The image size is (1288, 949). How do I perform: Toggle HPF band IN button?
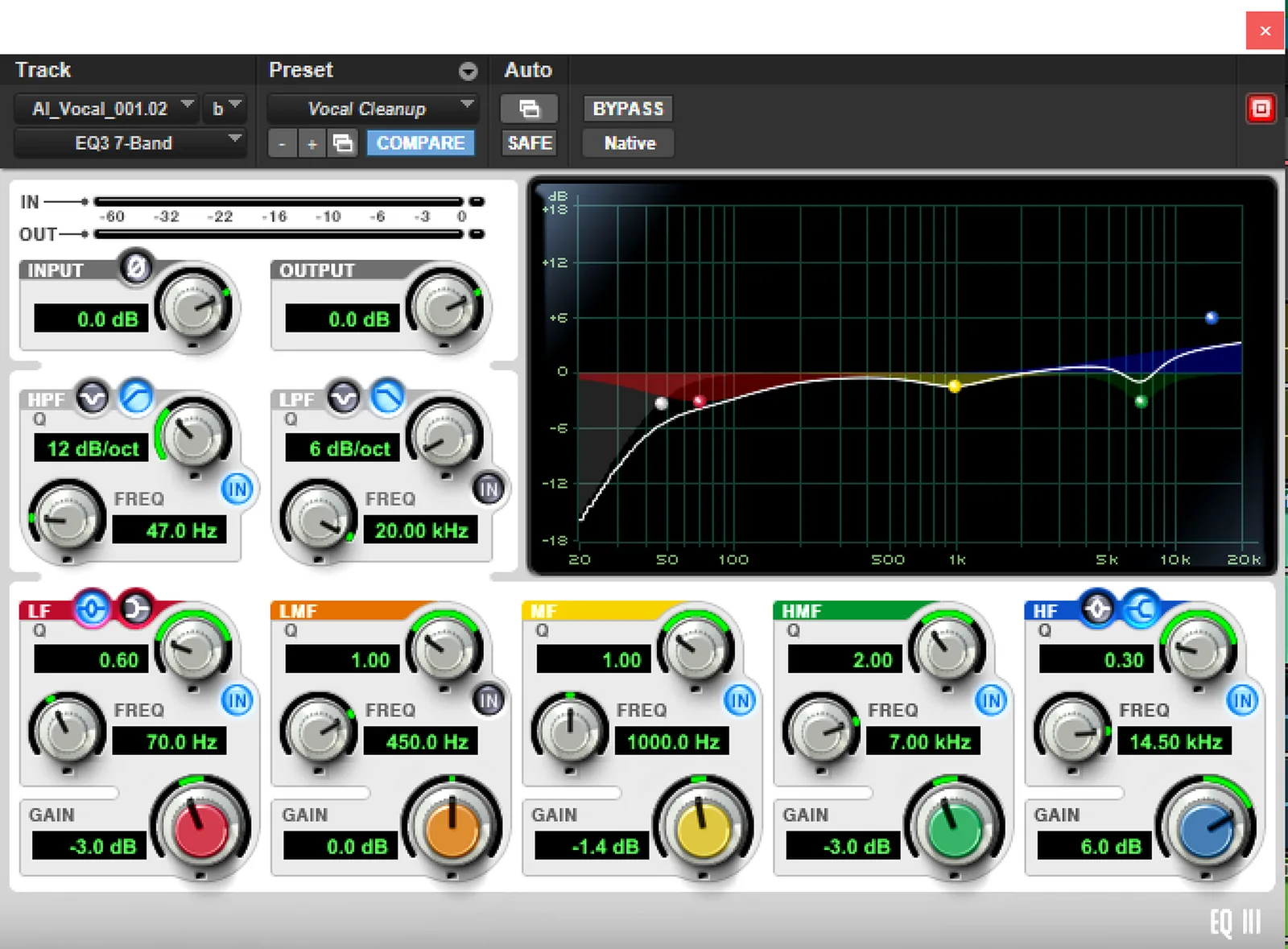pos(237,489)
